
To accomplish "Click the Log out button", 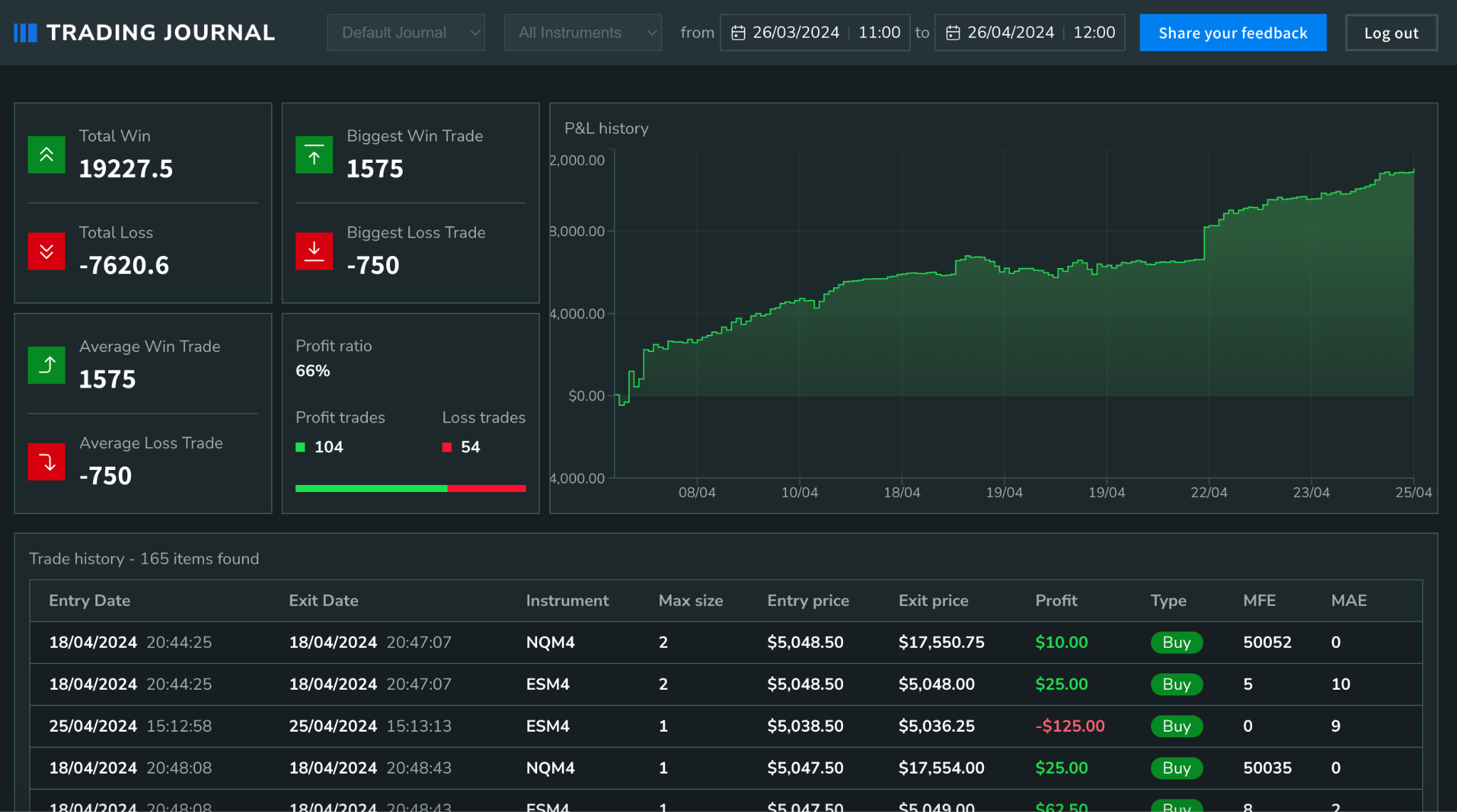I will [x=1391, y=32].
